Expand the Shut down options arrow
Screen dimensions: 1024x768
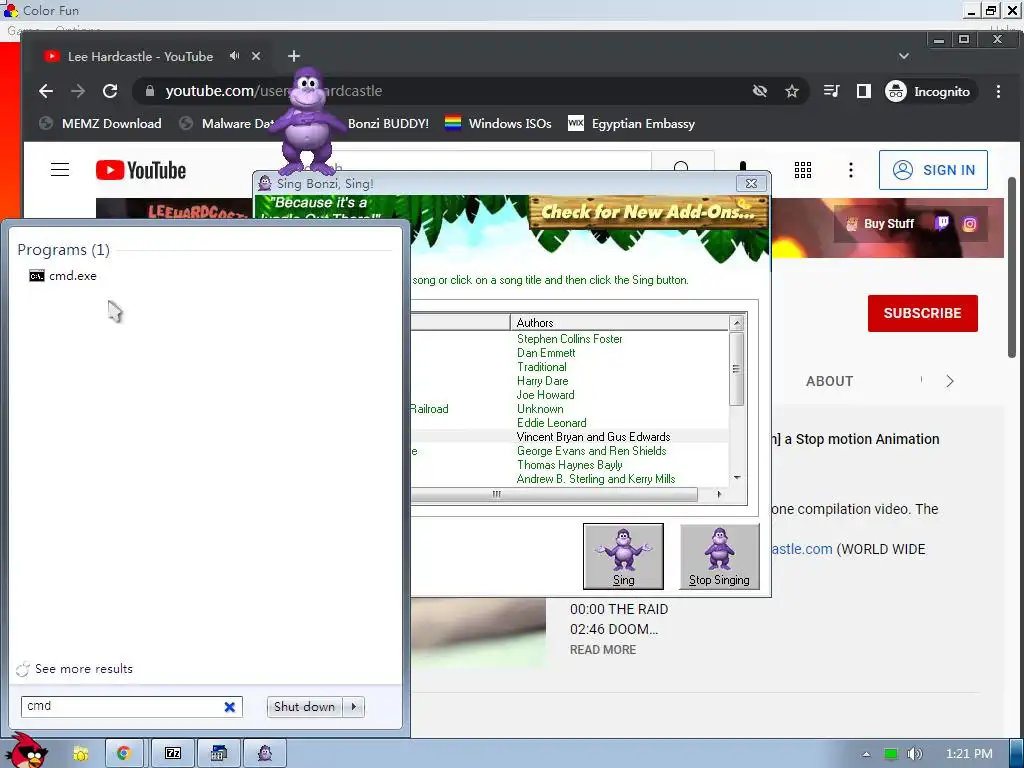(x=354, y=707)
